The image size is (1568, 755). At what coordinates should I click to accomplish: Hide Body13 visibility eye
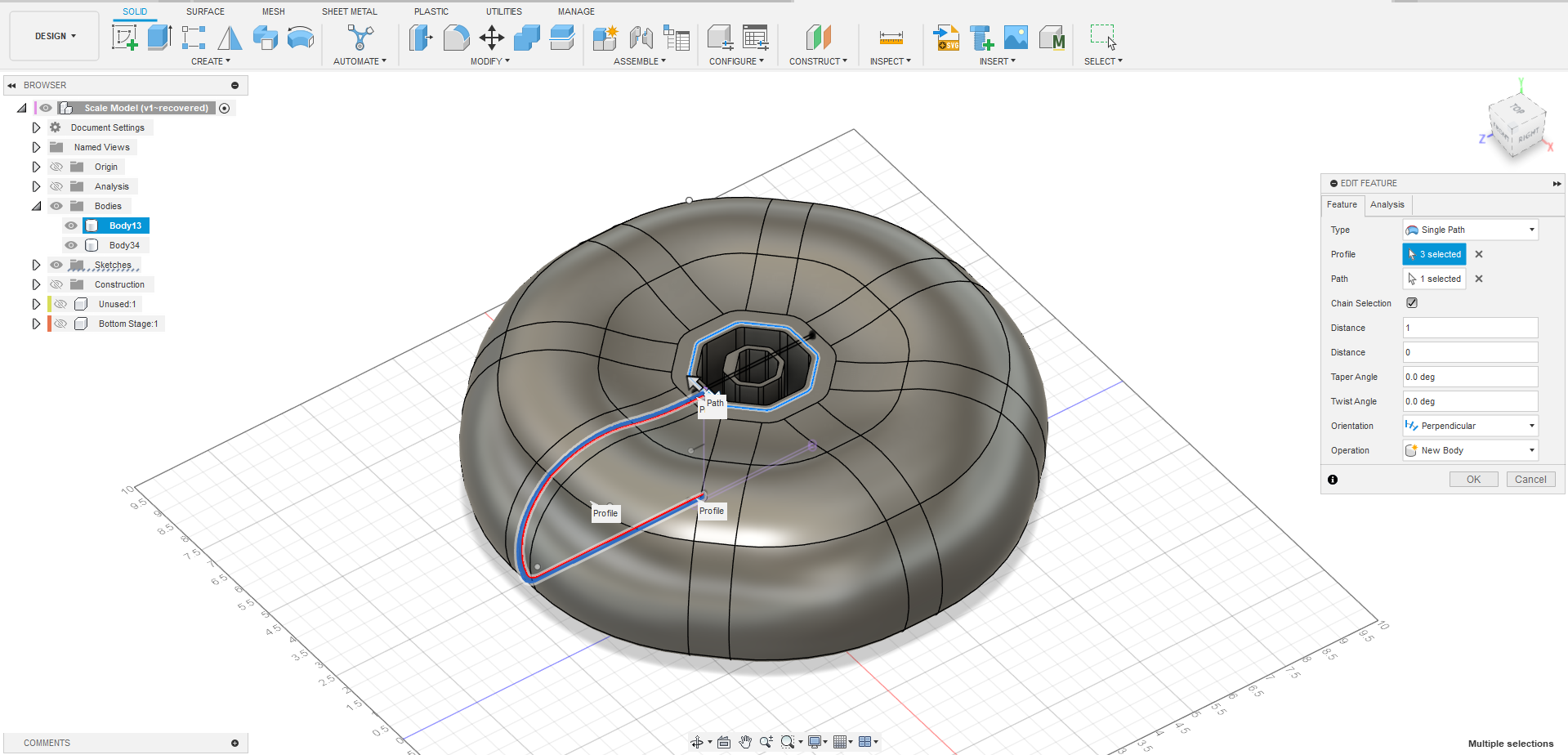coord(71,226)
